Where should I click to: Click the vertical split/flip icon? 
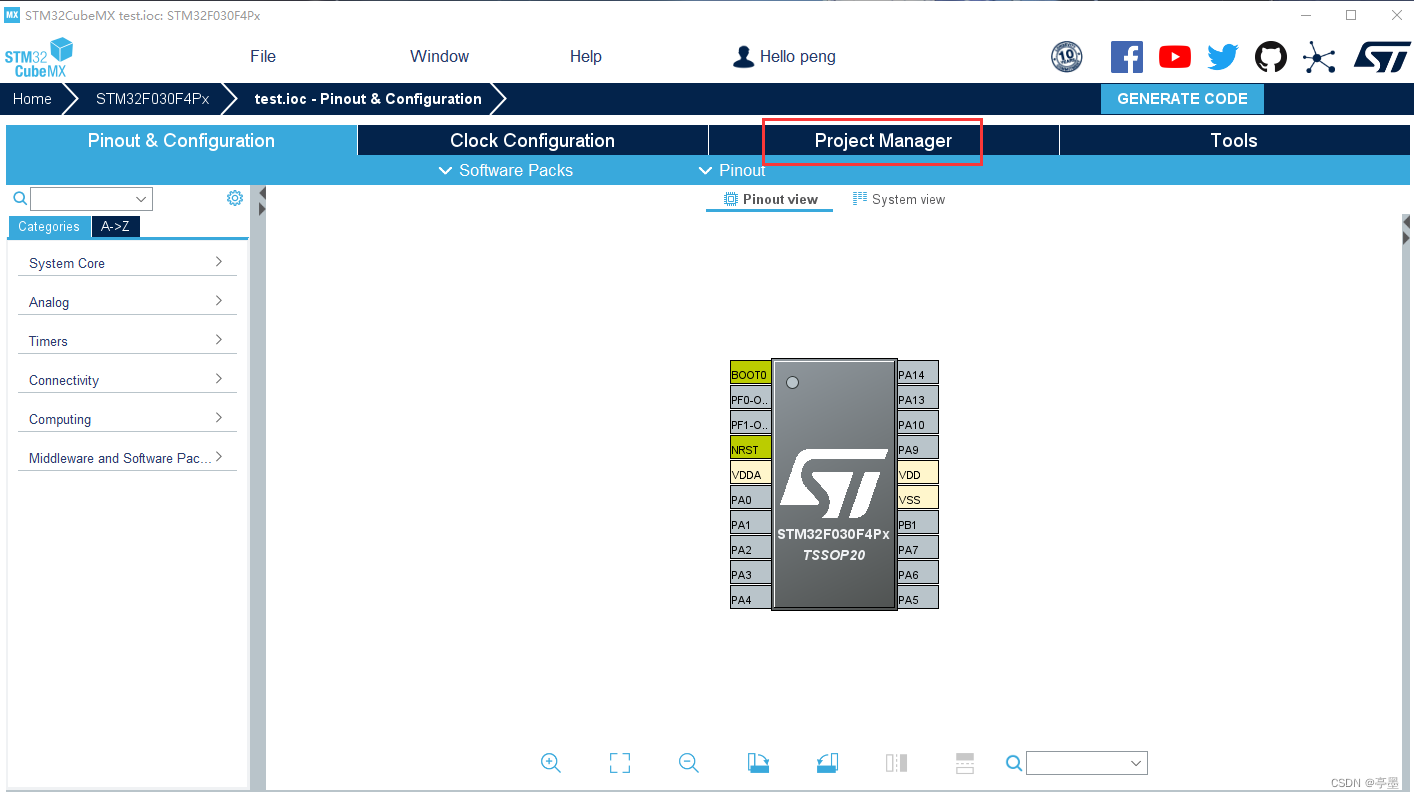click(x=896, y=762)
